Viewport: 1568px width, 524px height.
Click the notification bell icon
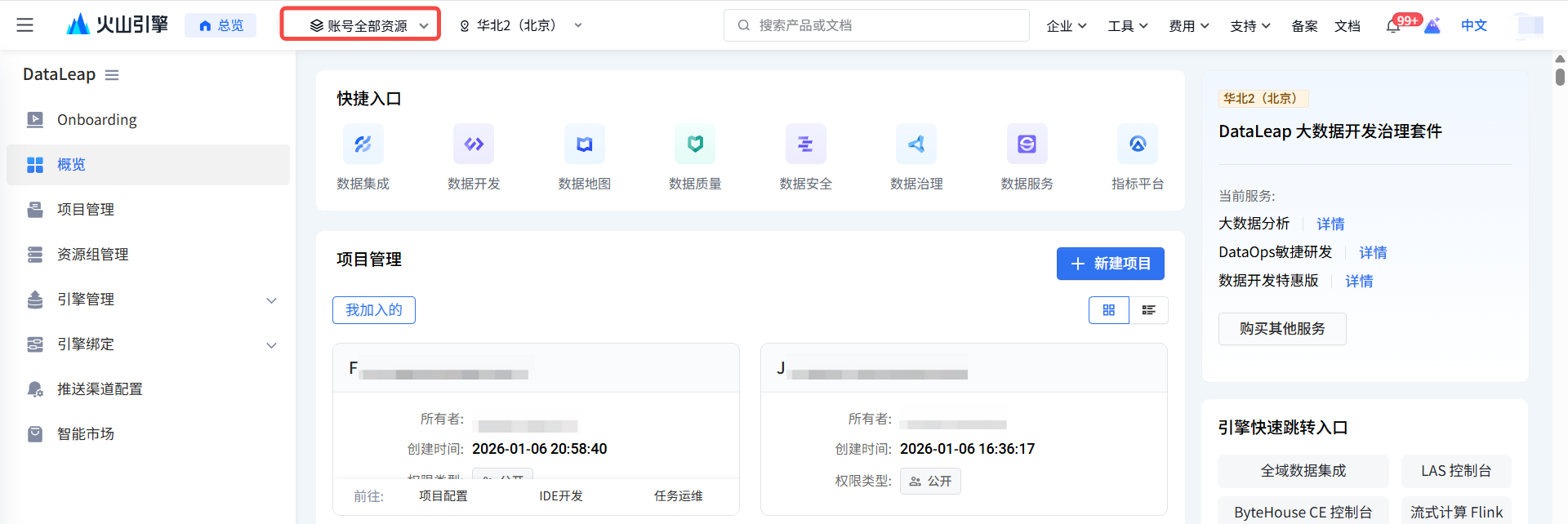click(1393, 26)
